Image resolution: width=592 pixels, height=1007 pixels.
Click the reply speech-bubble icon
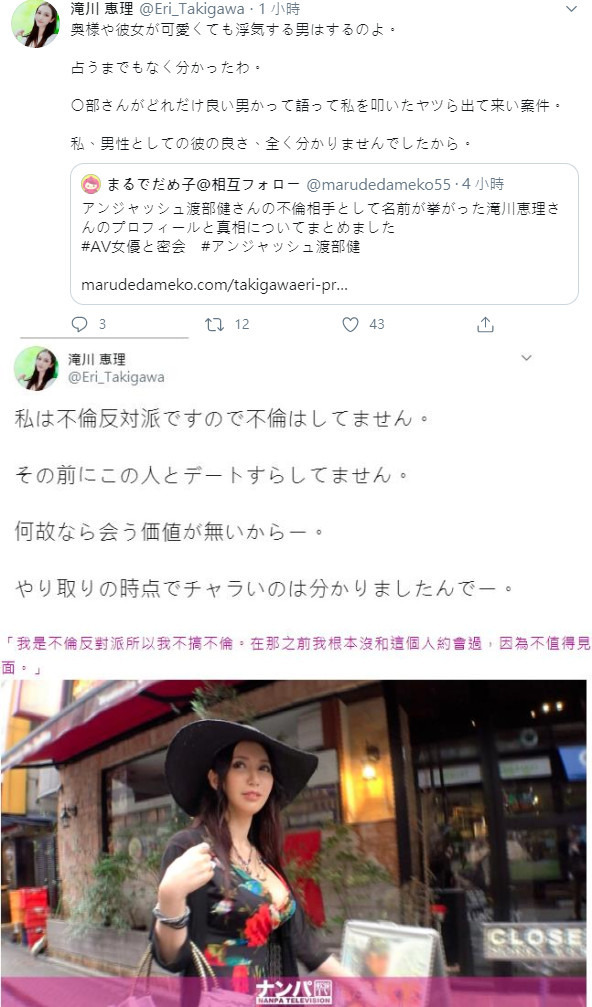coord(79,324)
